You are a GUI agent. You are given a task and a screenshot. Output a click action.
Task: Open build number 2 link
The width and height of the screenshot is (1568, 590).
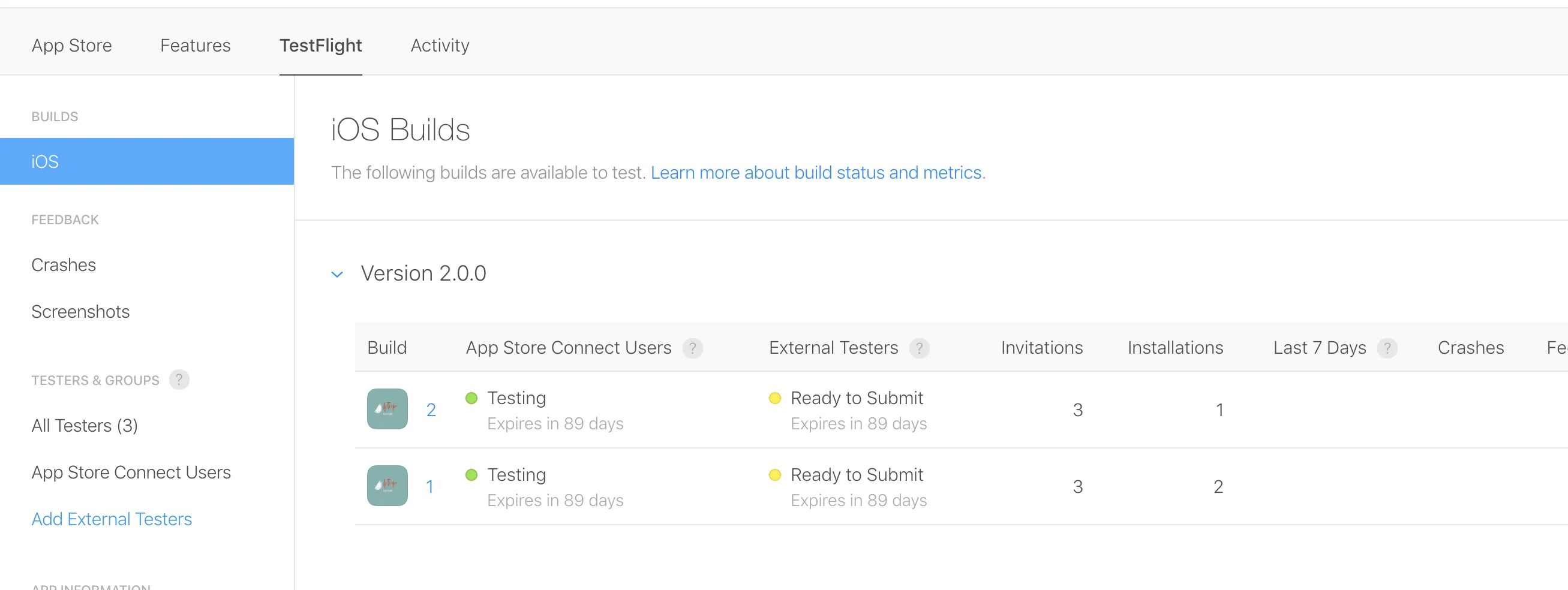click(x=431, y=410)
